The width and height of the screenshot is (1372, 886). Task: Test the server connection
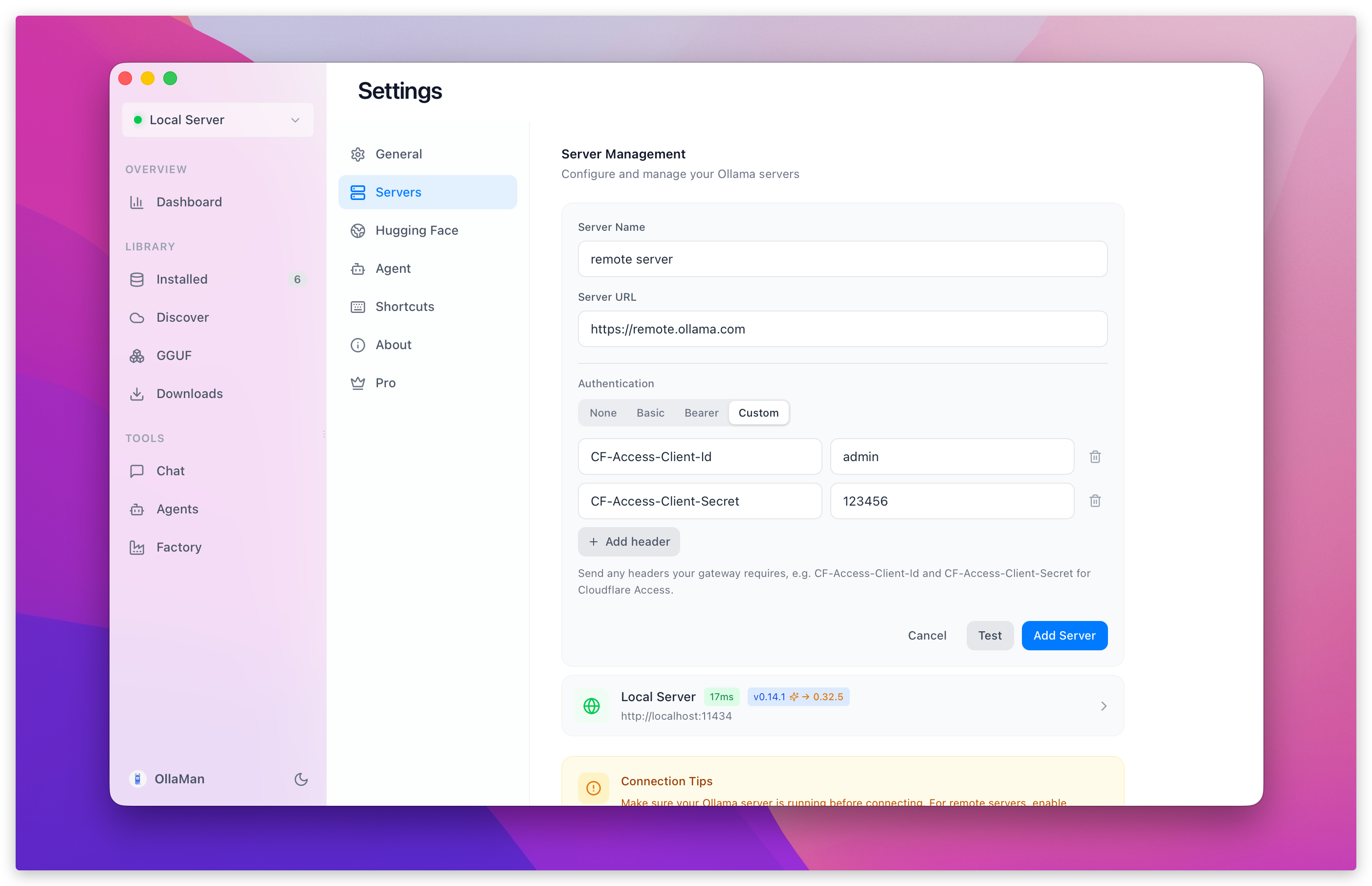[990, 636]
